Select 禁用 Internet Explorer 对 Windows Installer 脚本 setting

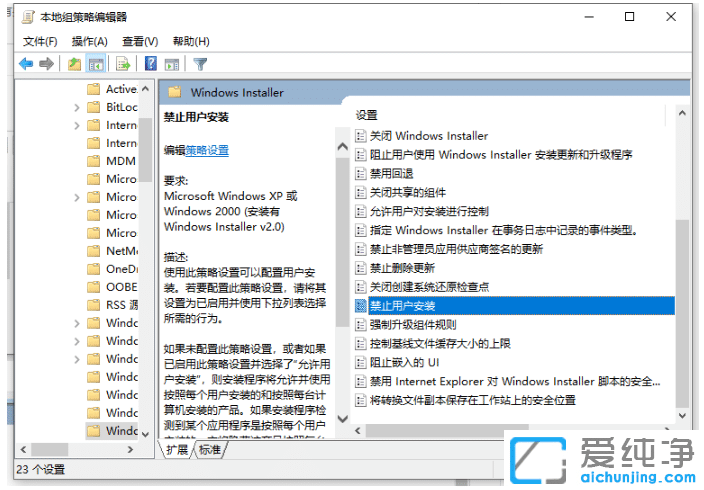tap(515, 381)
